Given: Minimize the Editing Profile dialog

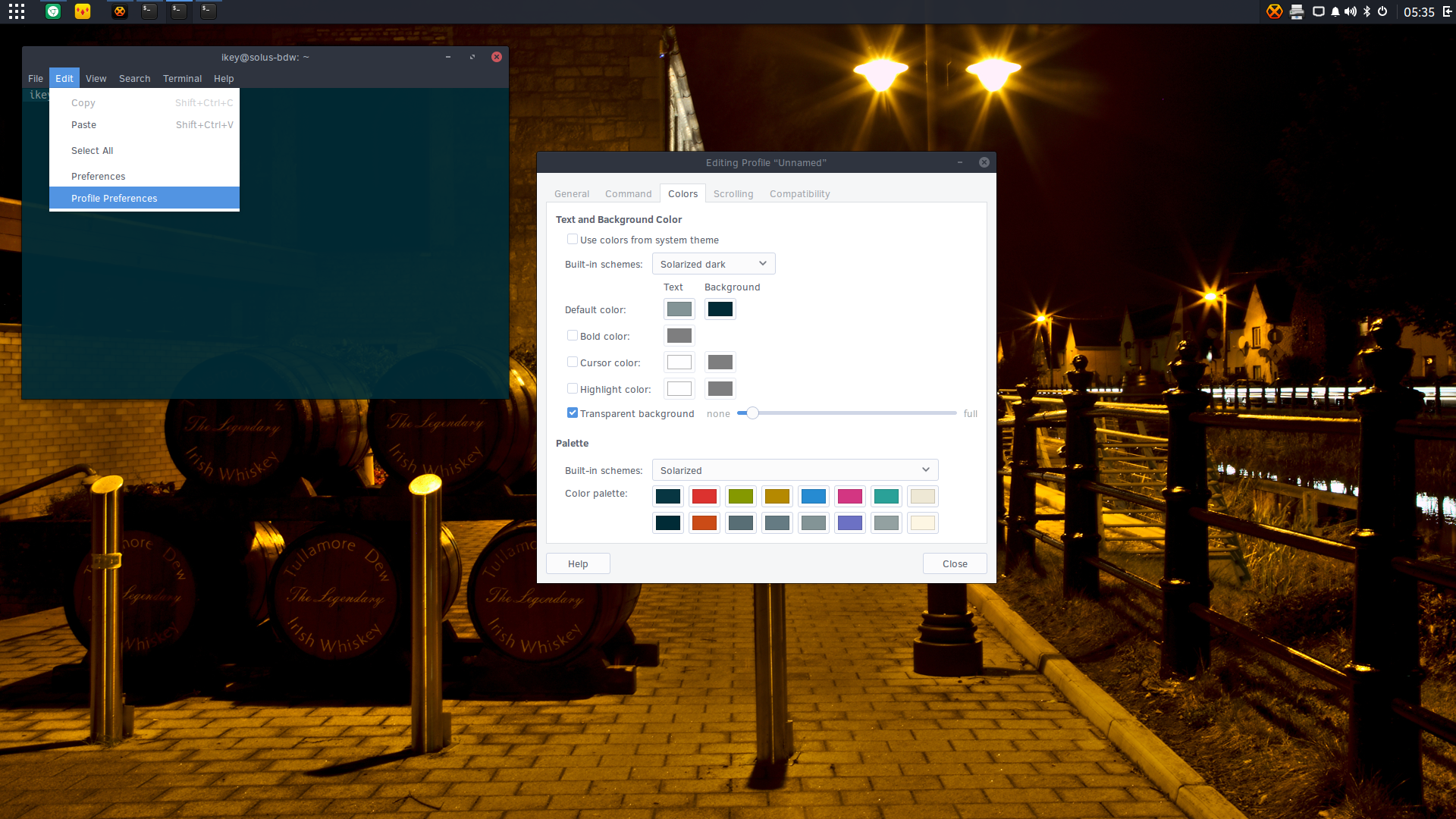Looking at the screenshot, I should (x=960, y=162).
